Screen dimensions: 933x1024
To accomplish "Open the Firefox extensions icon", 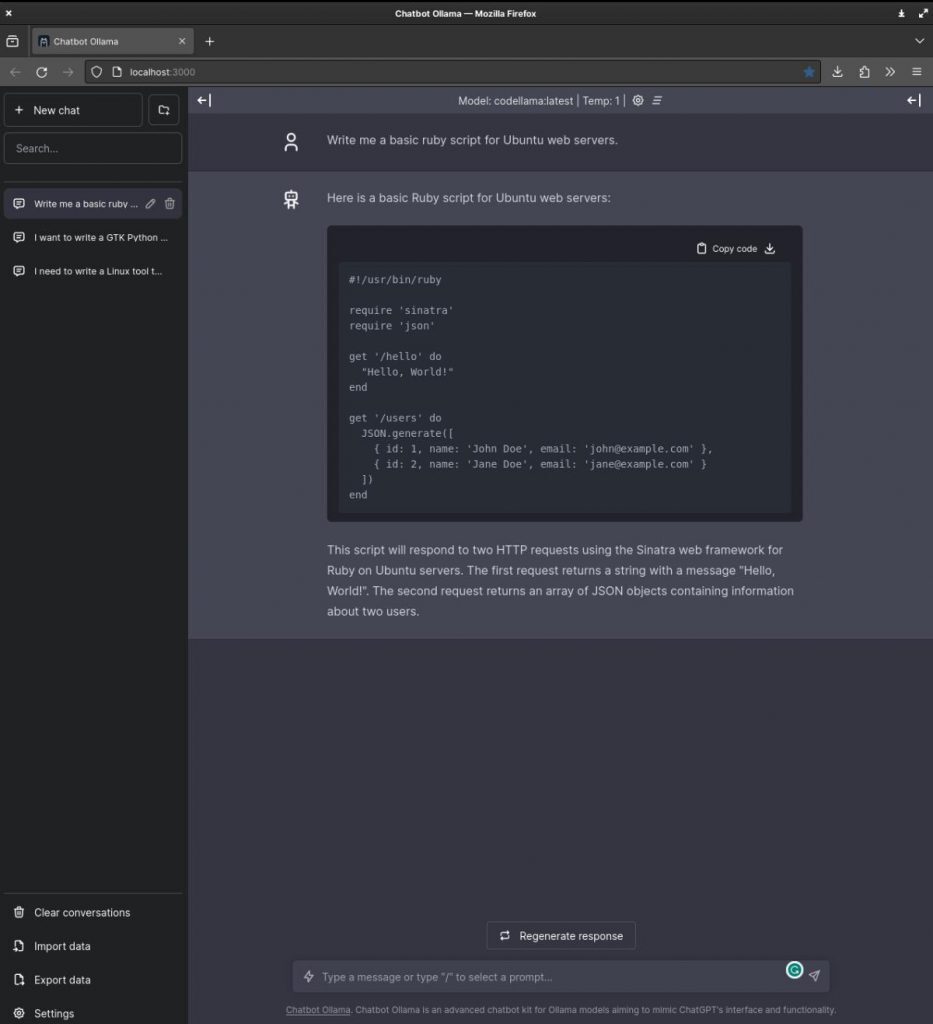I will pos(864,72).
